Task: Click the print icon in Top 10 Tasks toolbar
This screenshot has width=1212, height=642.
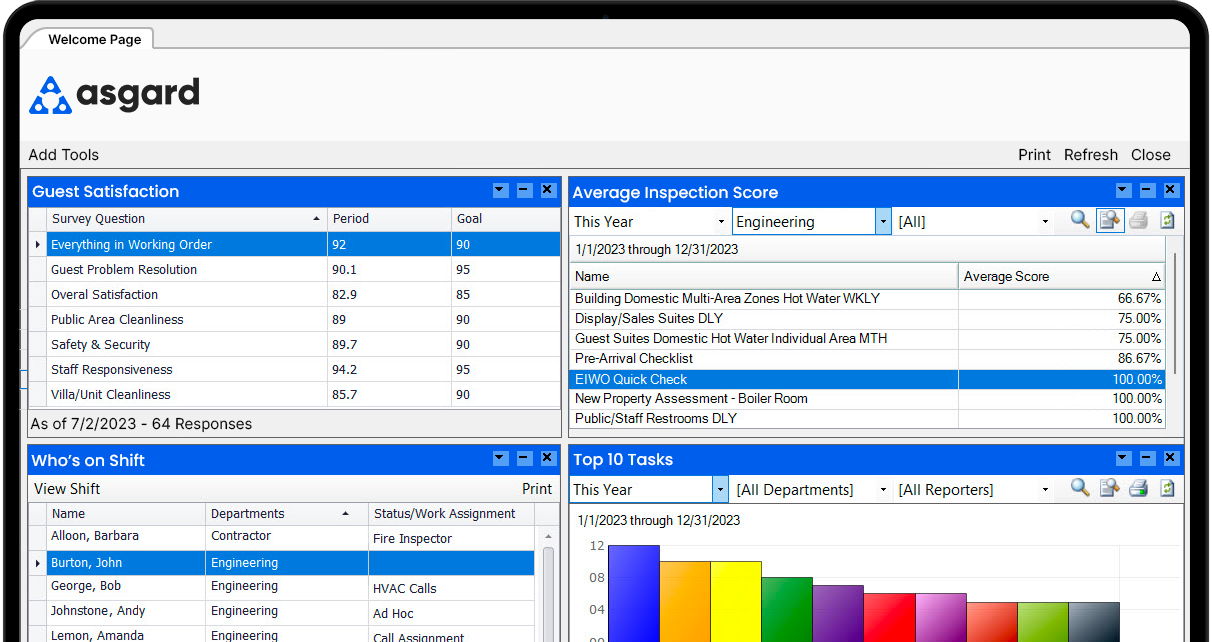Action: (x=1138, y=488)
